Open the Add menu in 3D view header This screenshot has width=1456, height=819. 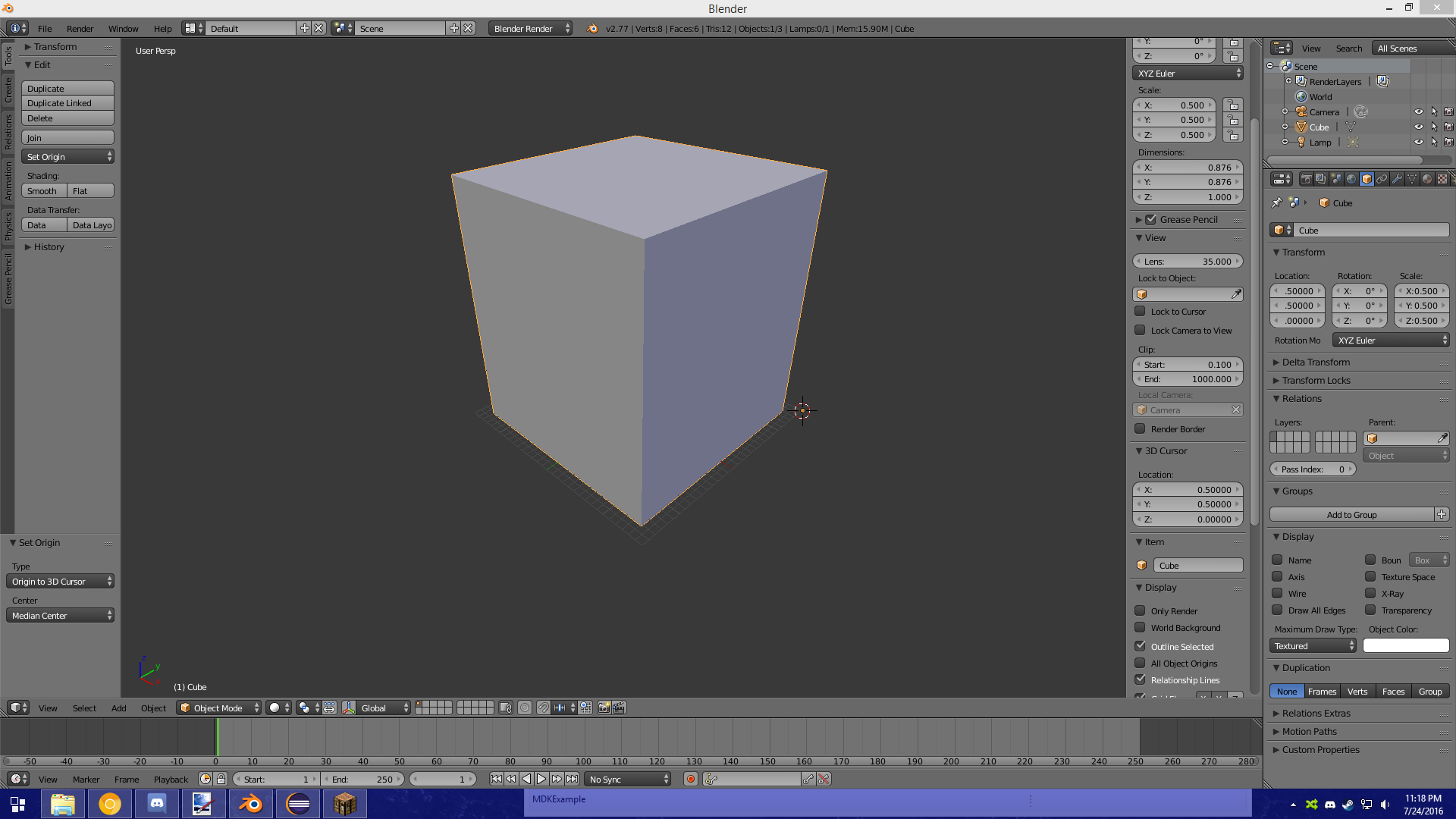(118, 708)
